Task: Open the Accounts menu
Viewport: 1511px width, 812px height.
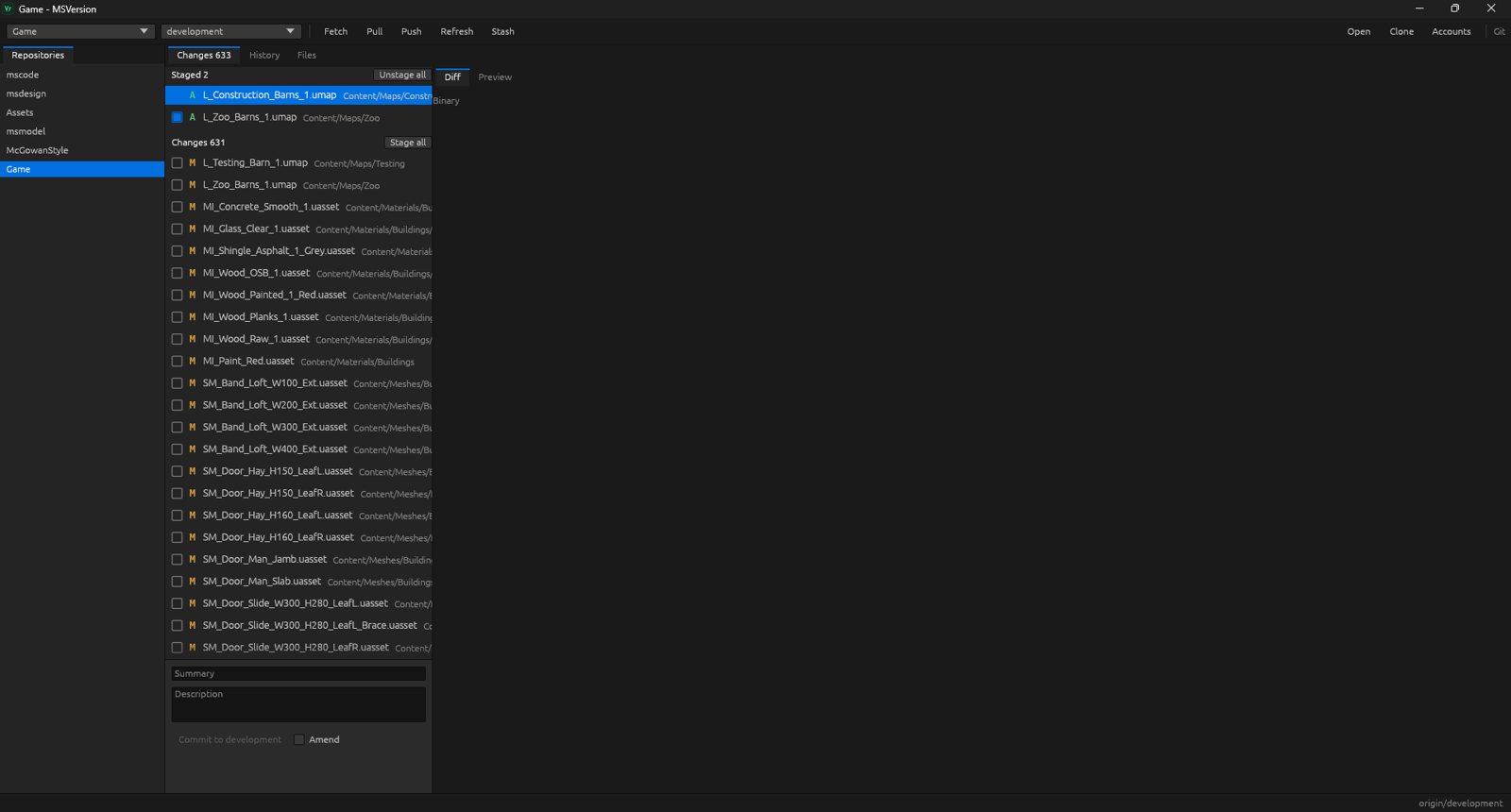Action: 1452,31
